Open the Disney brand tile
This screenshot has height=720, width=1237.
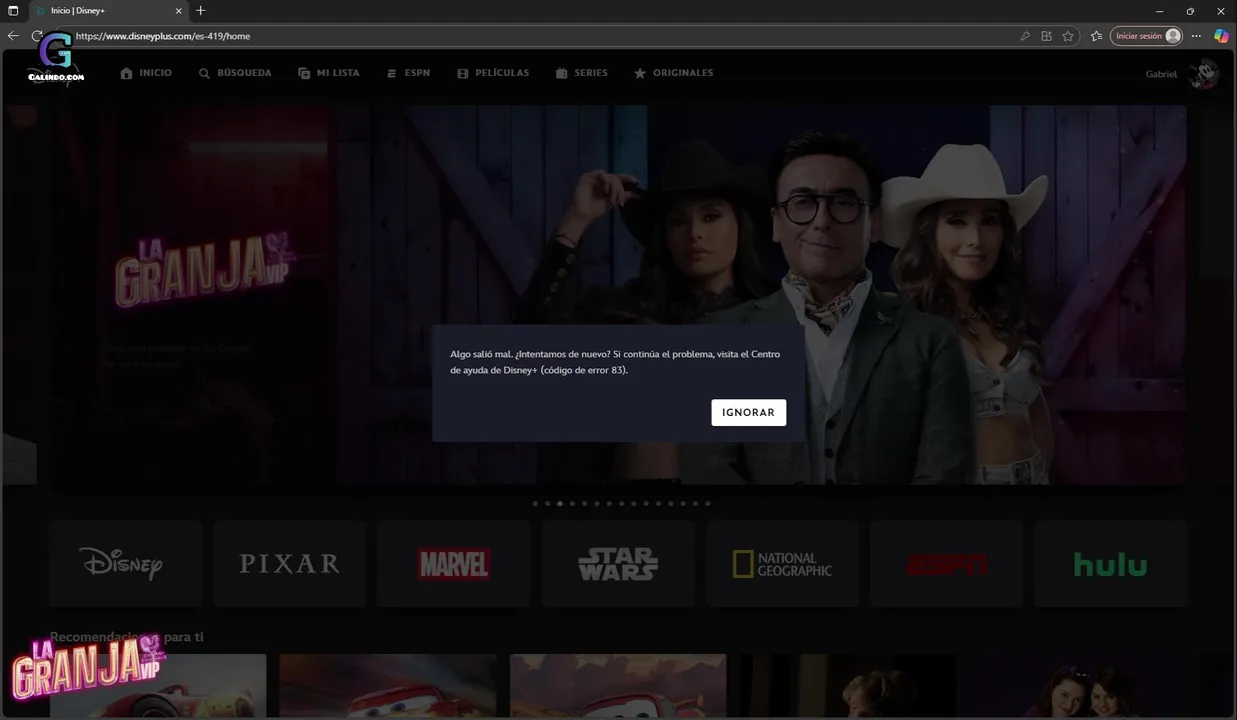(x=126, y=564)
